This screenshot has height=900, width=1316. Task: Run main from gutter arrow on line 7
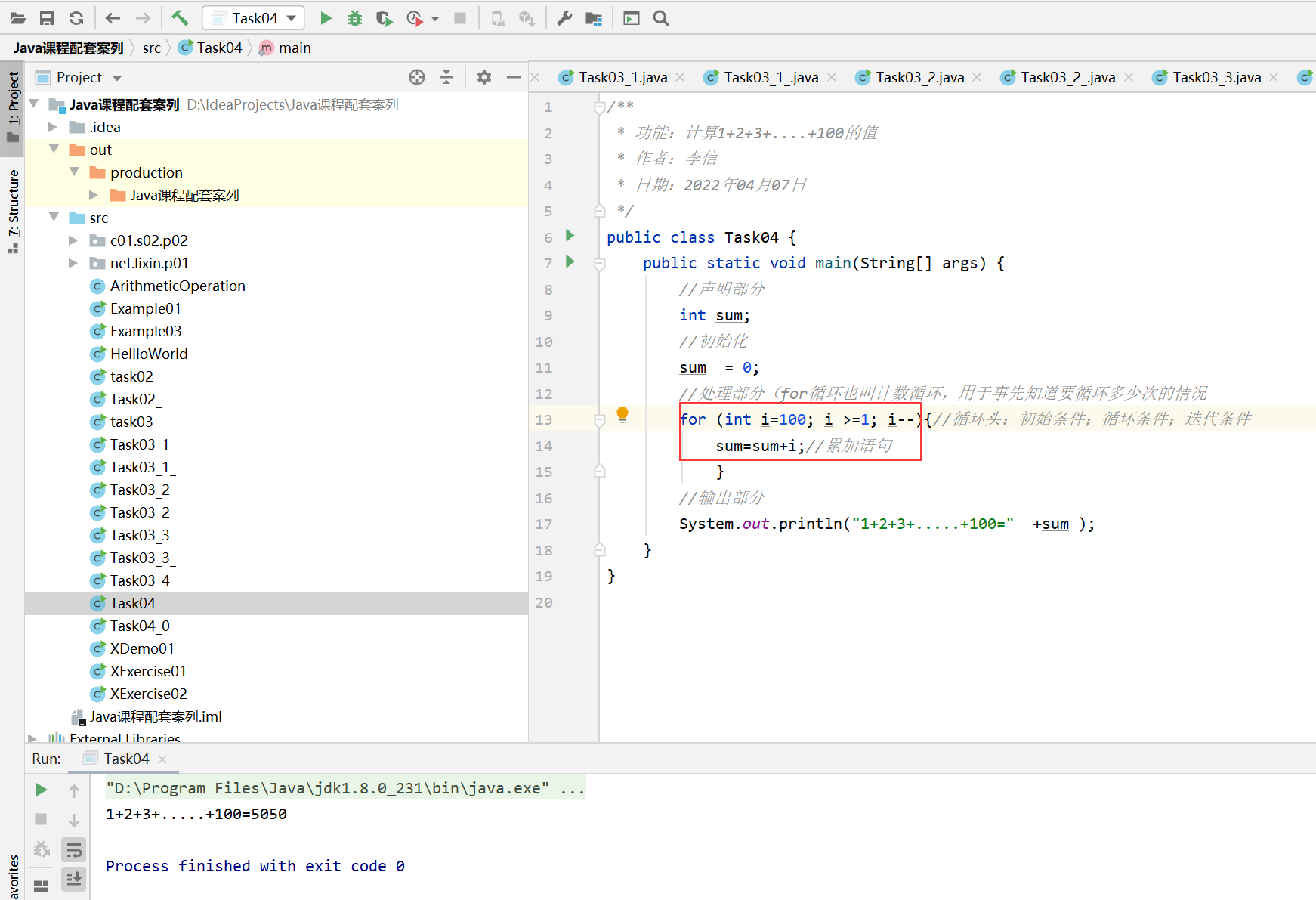[570, 261]
